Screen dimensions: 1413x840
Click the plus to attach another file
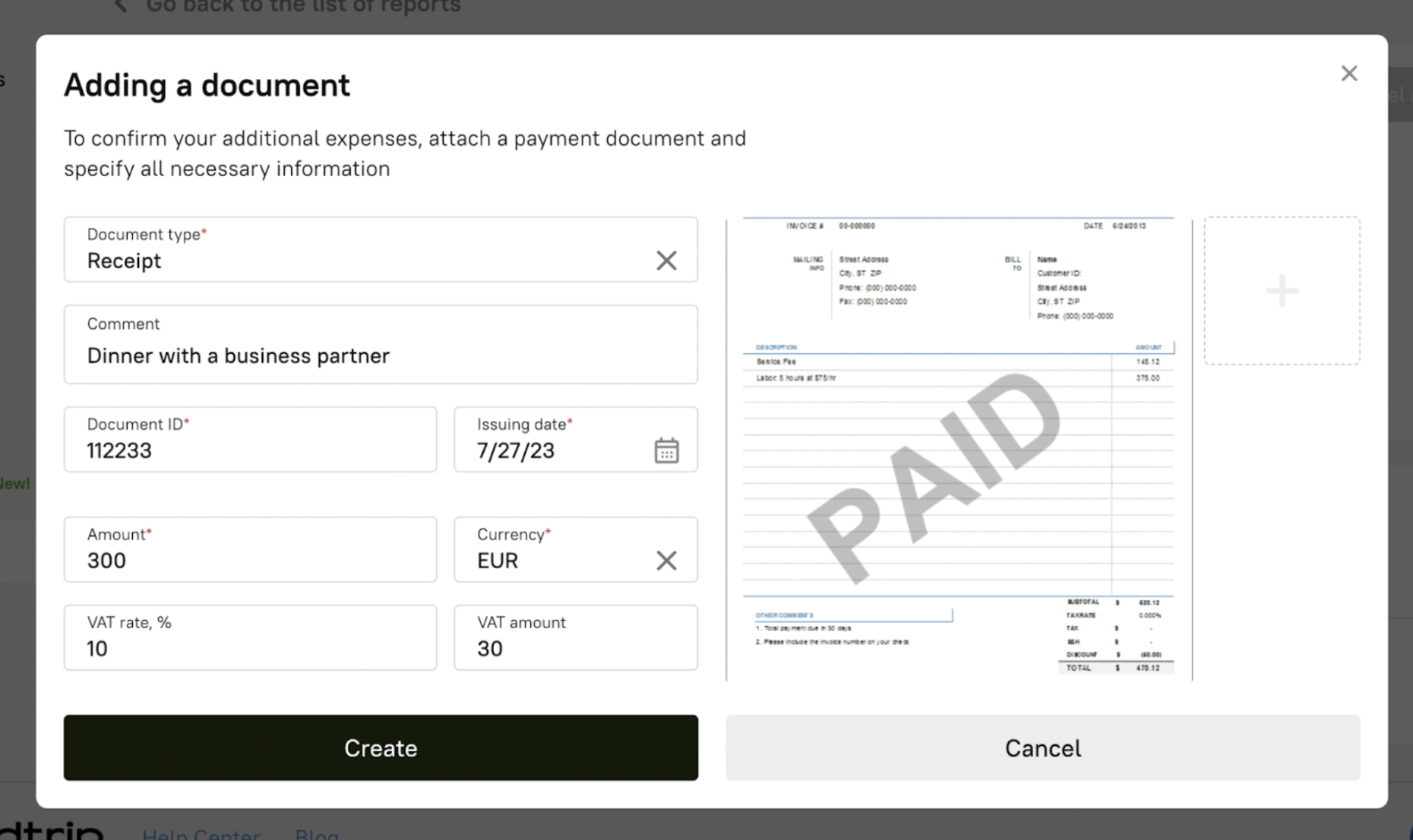click(1282, 291)
